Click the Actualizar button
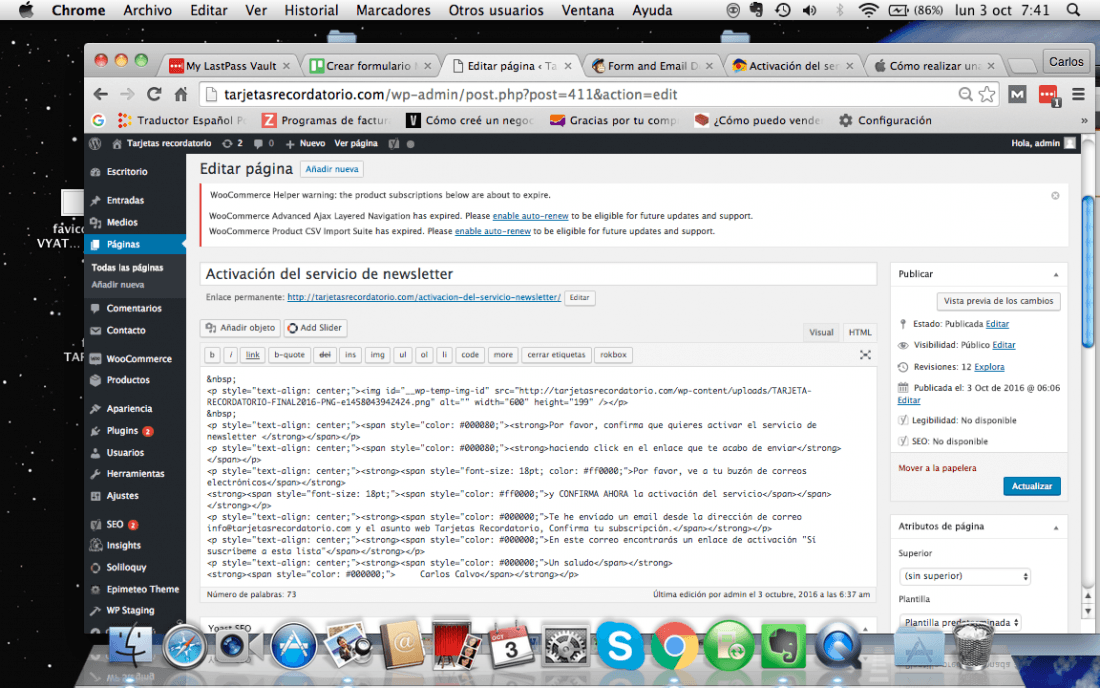The height and width of the screenshot is (688, 1100). point(1031,486)
